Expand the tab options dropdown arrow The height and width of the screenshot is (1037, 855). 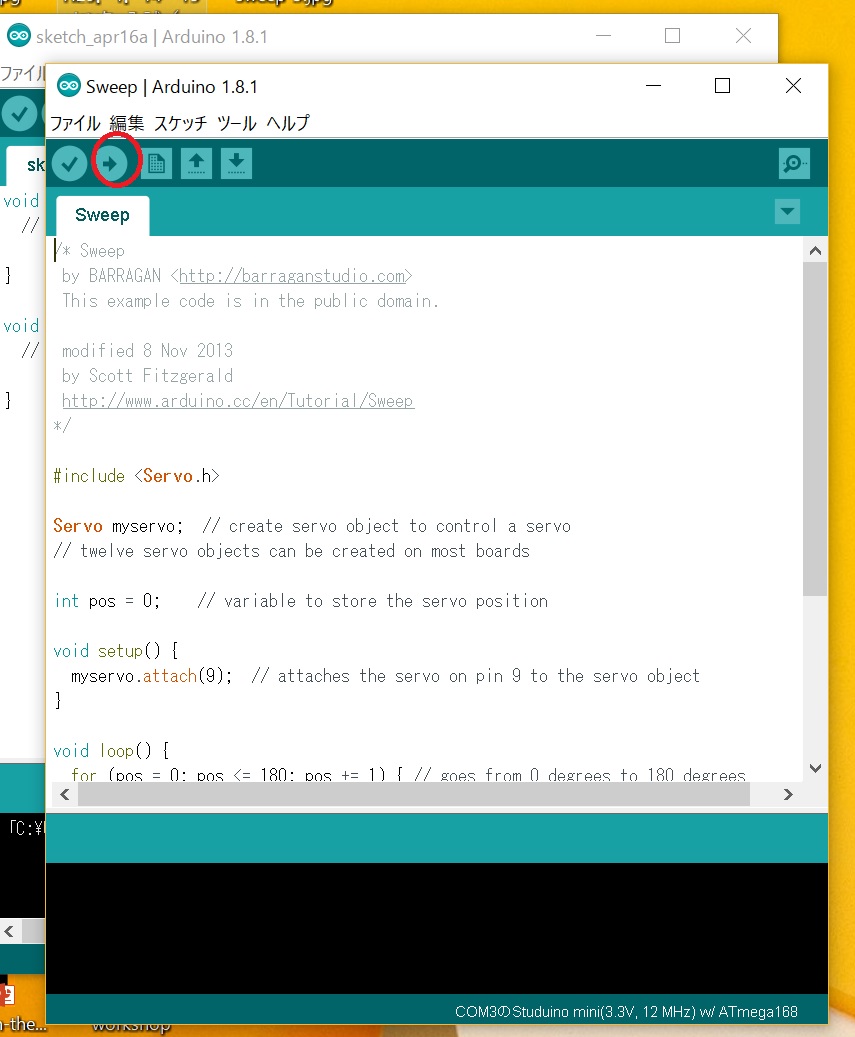788,212
